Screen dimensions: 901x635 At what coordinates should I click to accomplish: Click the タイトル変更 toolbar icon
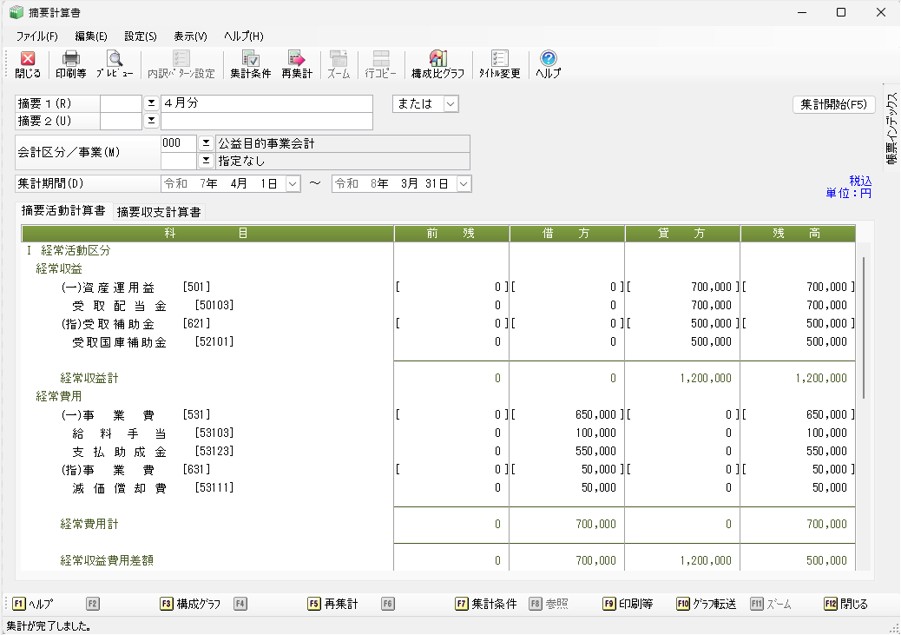500,64
